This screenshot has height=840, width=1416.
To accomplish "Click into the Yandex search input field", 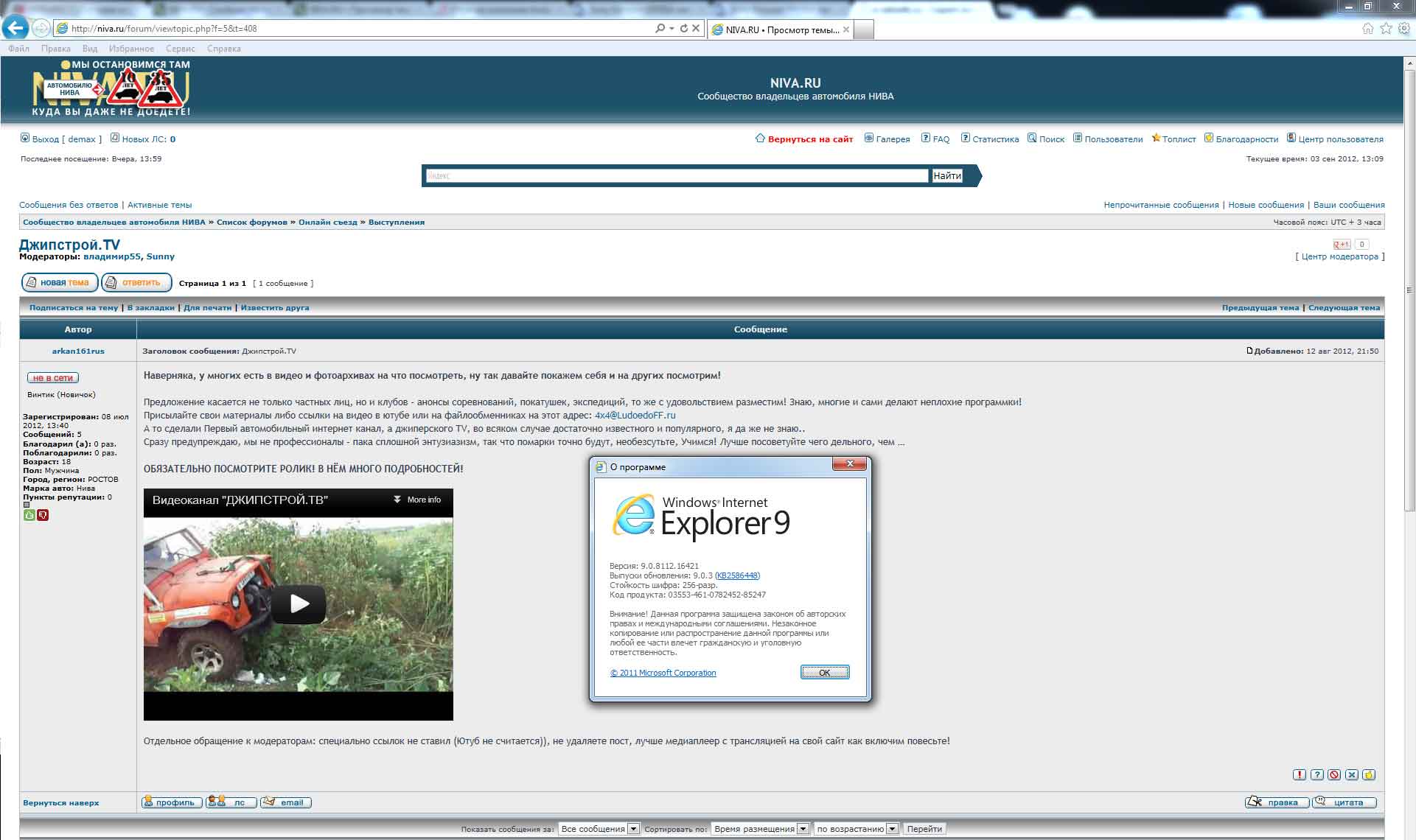I will pyautogui.click(x=677, y=175).
